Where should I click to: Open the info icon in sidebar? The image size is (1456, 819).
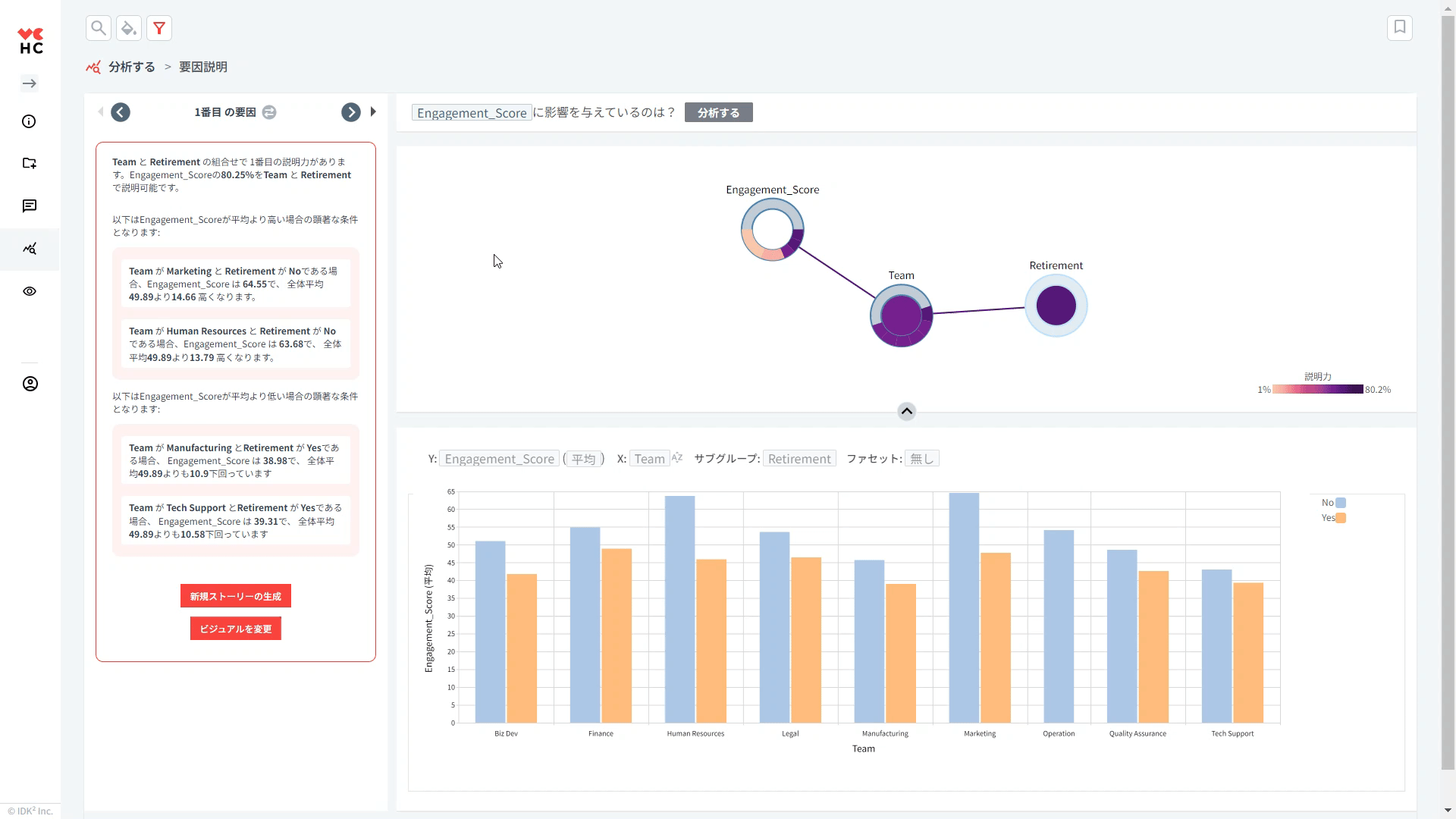click(30, 121)
